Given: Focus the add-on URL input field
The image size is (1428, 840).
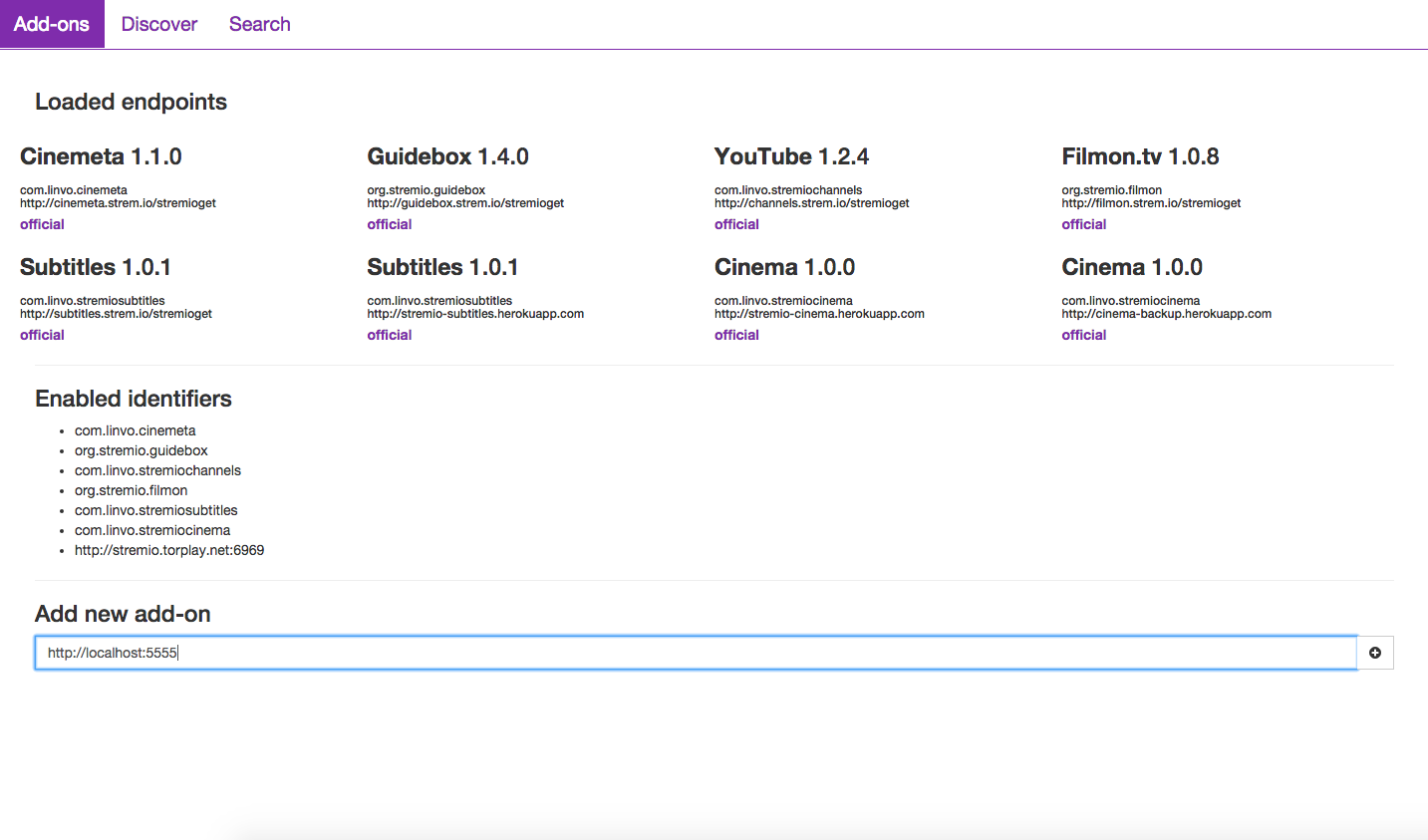Looking at the screenshot, I should pos(696,653).
